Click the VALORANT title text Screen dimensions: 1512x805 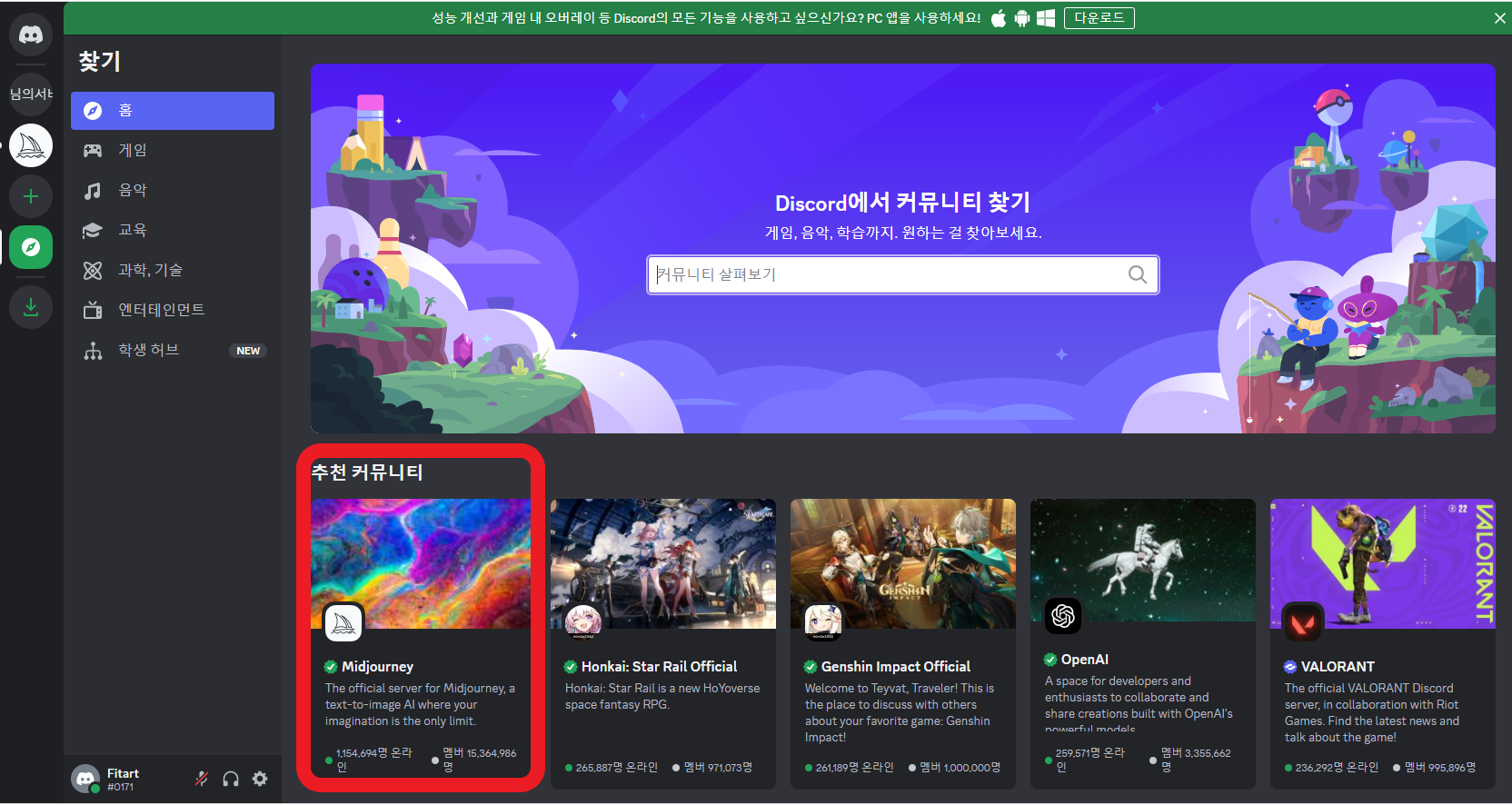click(x=1338, y=667)
